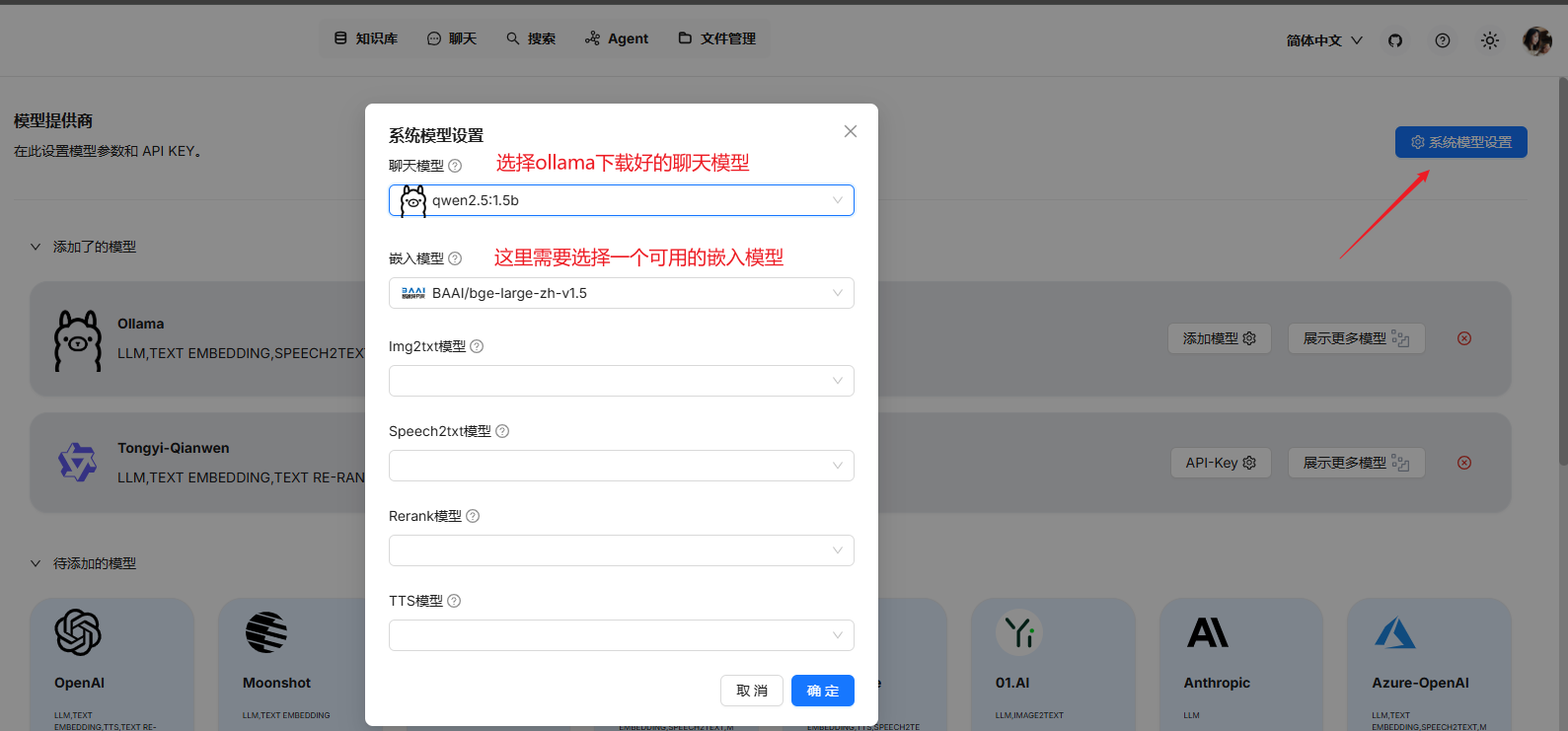
Task: Click the page vertical scrollbar
Action: (1563, 271)
